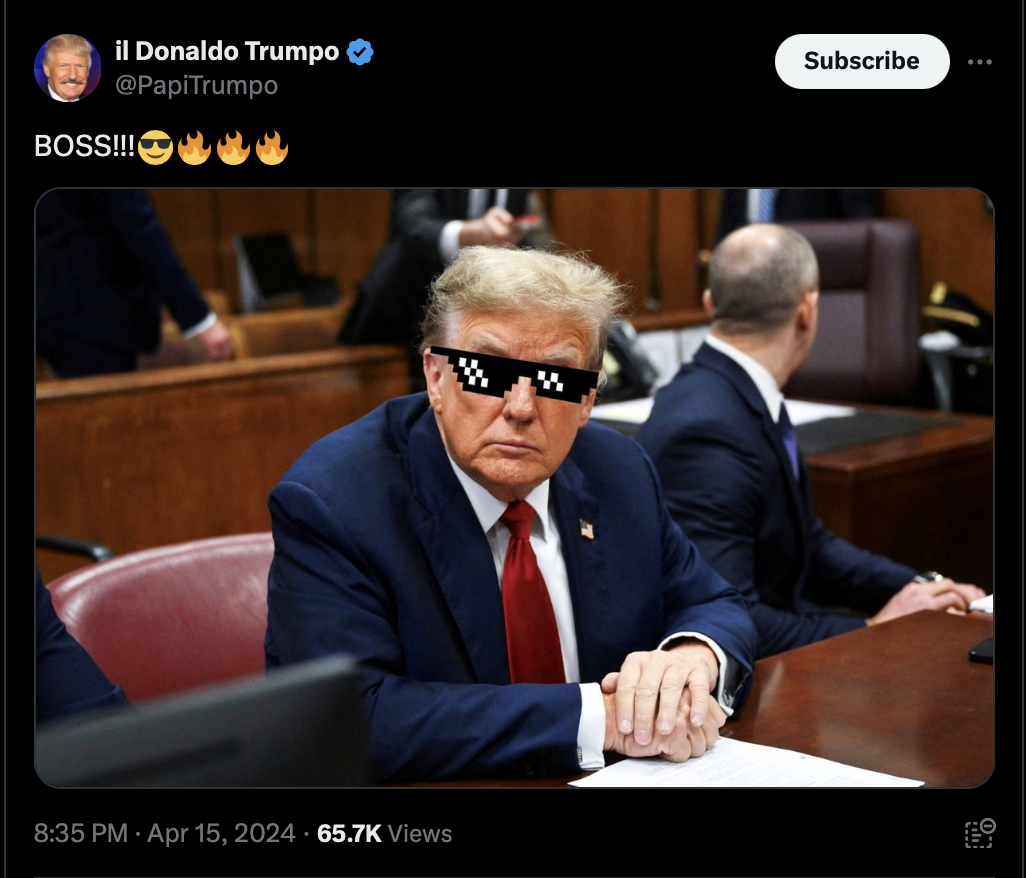Click the Apr 15, 2024 post date
Screen dimensions: 1026x878
[221, 833]
